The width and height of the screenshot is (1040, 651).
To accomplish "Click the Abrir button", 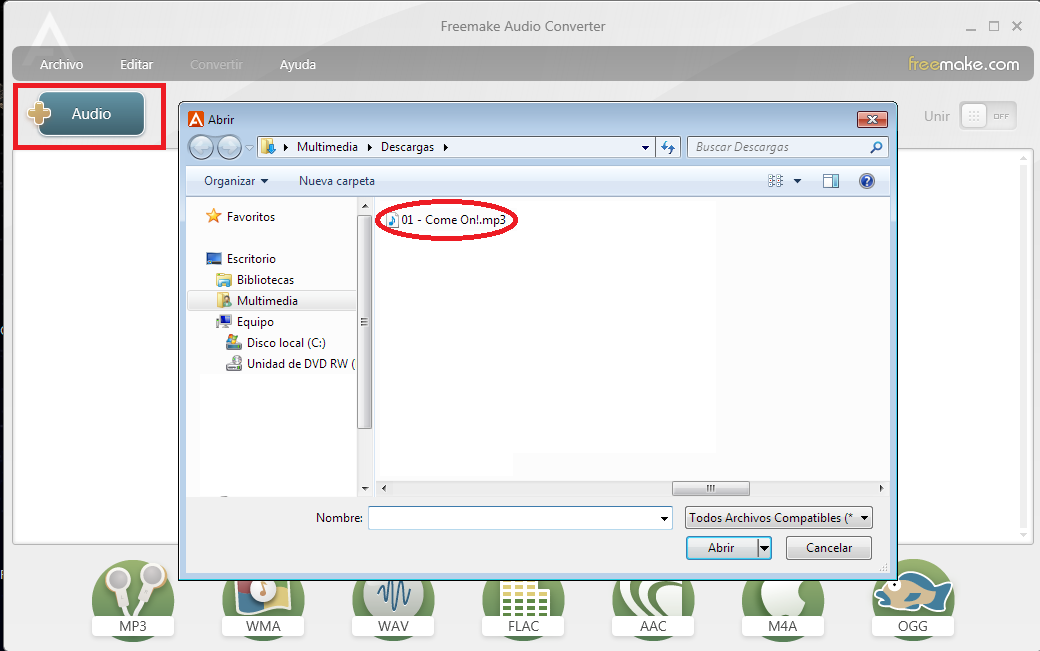I will 722,548.
